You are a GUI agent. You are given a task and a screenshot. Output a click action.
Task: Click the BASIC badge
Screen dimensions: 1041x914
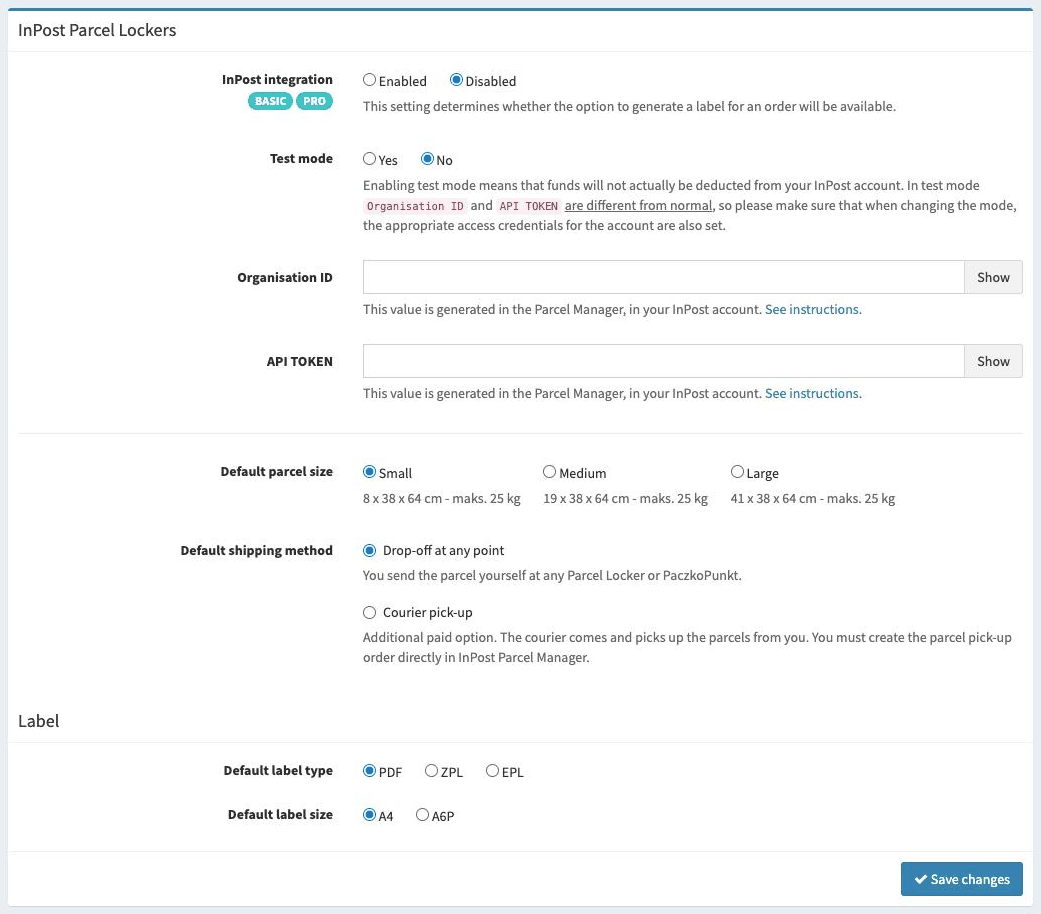[270, 101]
